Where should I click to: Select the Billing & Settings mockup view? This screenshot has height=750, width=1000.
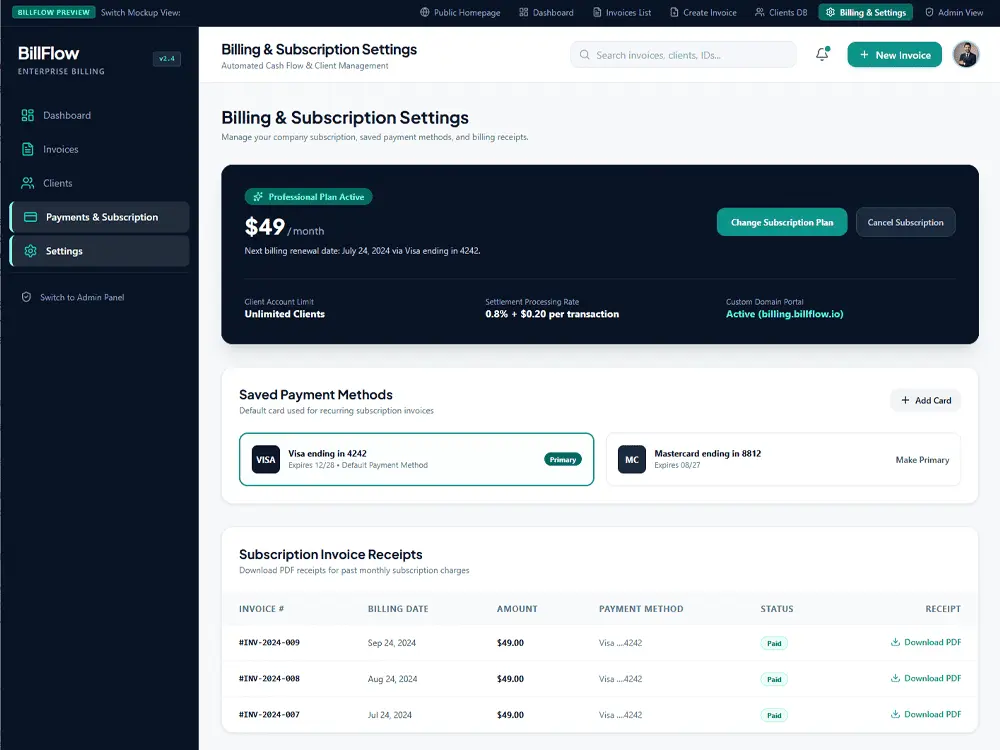coord(865,12)
